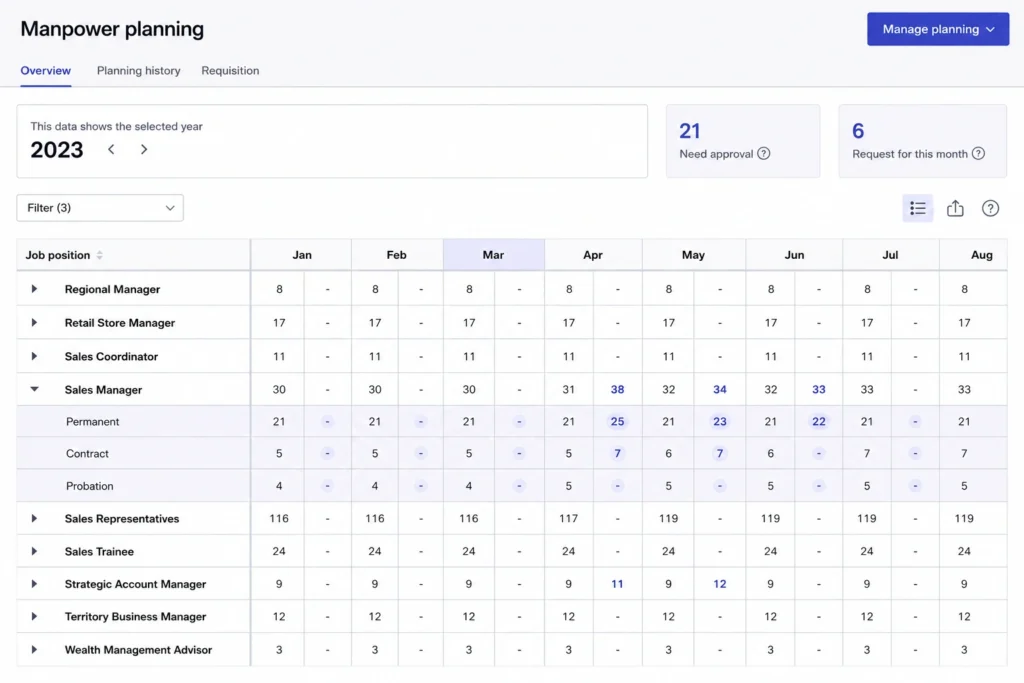Viewport: 1024px width, 683px height.
Task: Expand the Territory Business Manager row
Action: coord(34,616)
